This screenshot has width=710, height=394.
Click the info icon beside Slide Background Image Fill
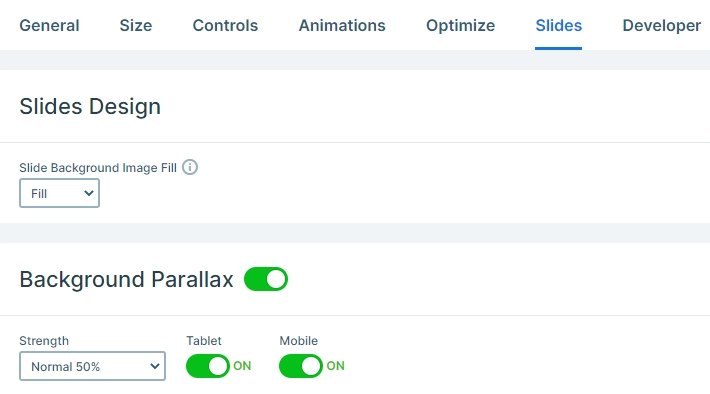tap(190, 167)
